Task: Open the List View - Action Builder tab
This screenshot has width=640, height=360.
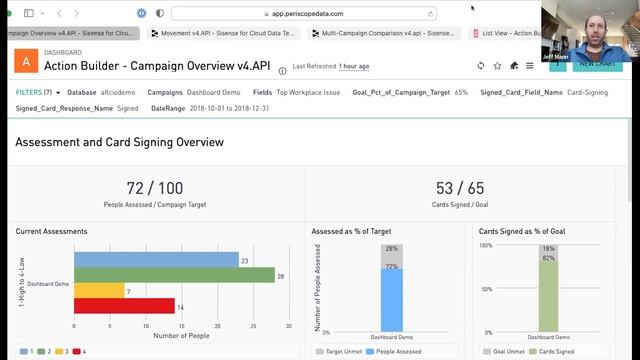Action: click(506, 33)
